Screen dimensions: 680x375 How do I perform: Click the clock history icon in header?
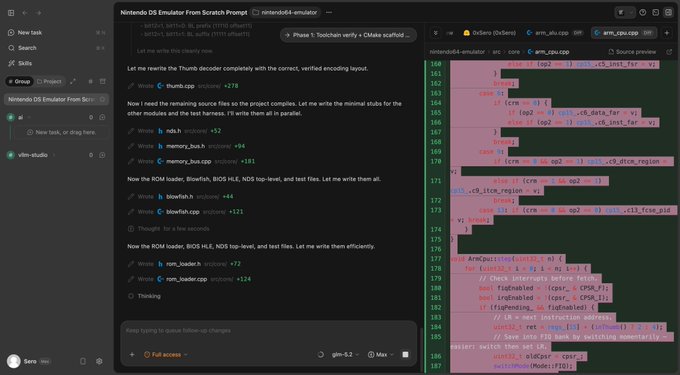[643, 13]
